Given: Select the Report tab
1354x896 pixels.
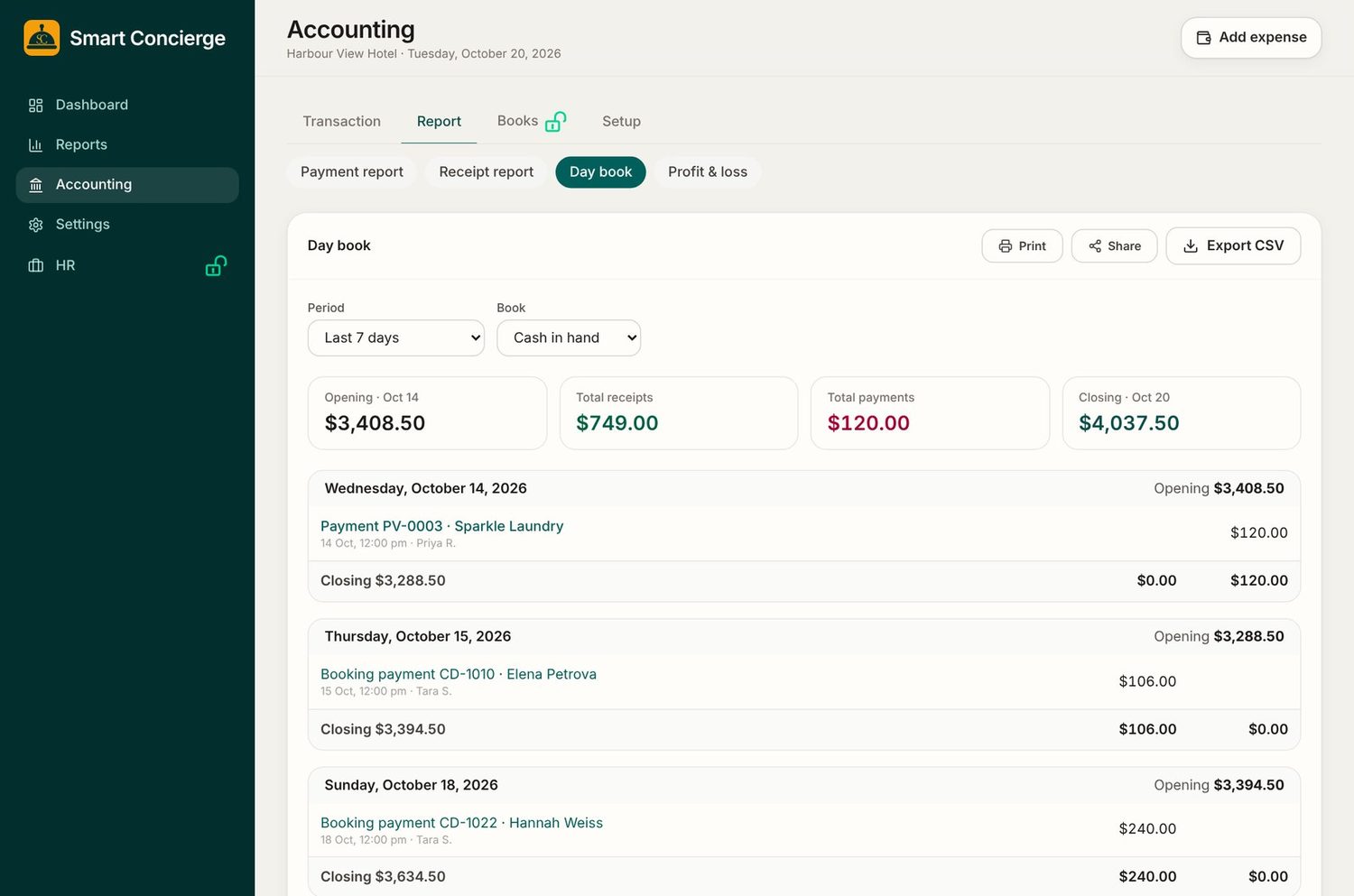Looking at the screenshot, I should tap(439, 122).
